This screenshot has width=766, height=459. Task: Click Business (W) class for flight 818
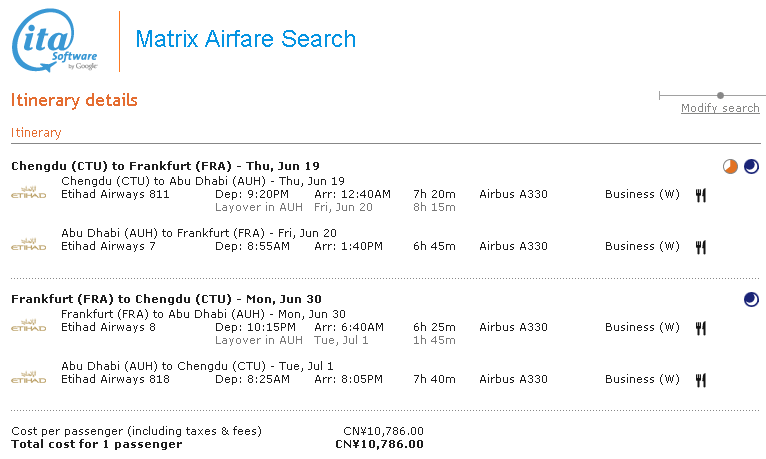642,380
